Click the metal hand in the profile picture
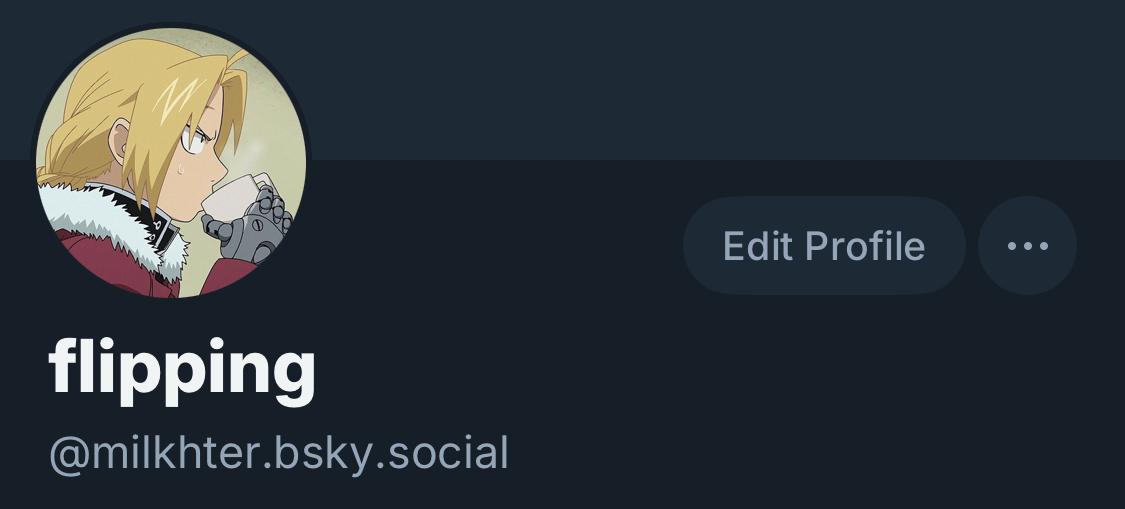The width and height of the screenshot is (1125, 509). [251, 224]
